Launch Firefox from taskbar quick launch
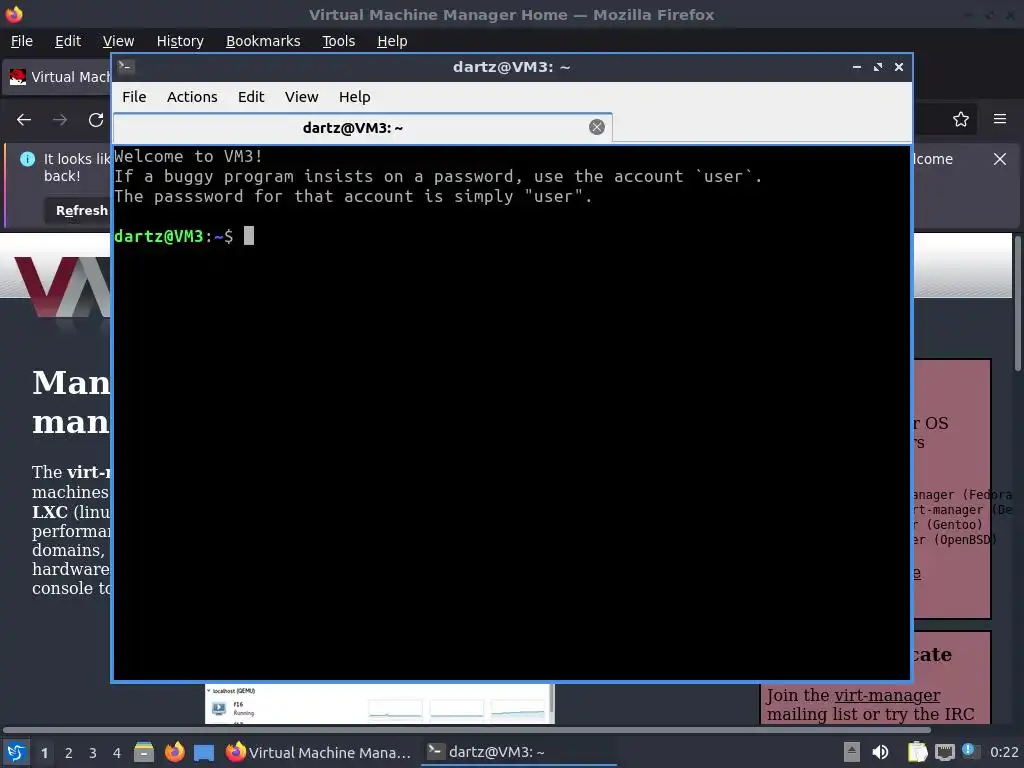The height and width of the screenshot is (768, 1024). [x=174, y=752]
